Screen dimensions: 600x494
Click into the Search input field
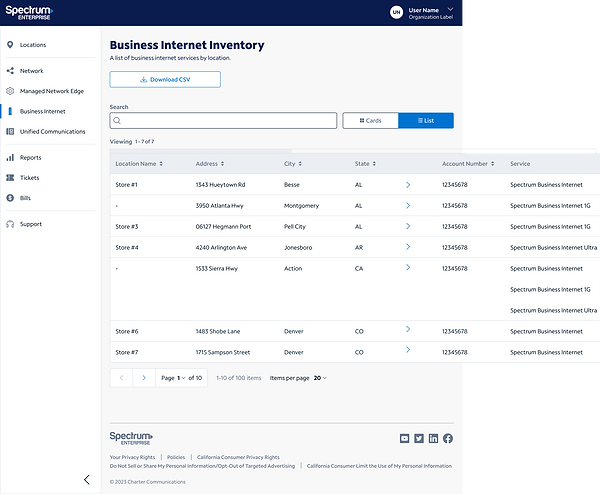coord(223,121)
